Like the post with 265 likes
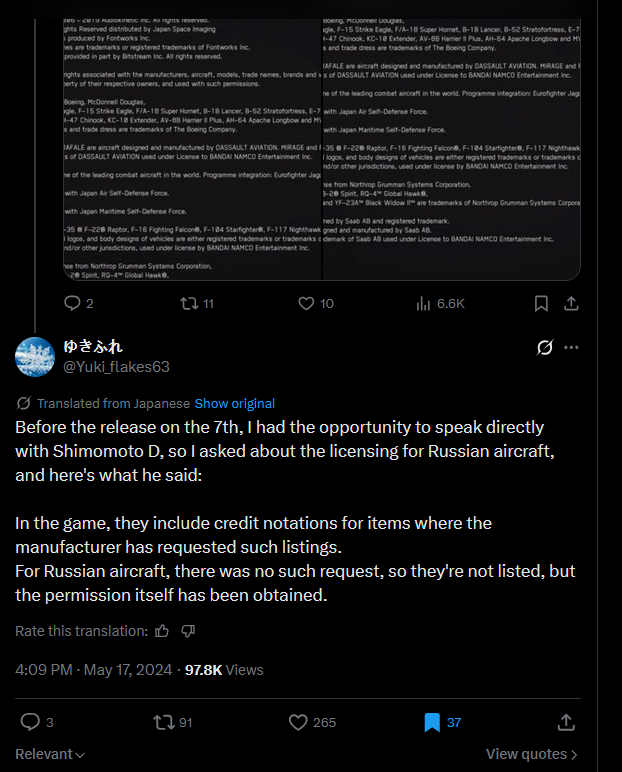This screenshot has width=622, height=772. [x=297, y=722]
